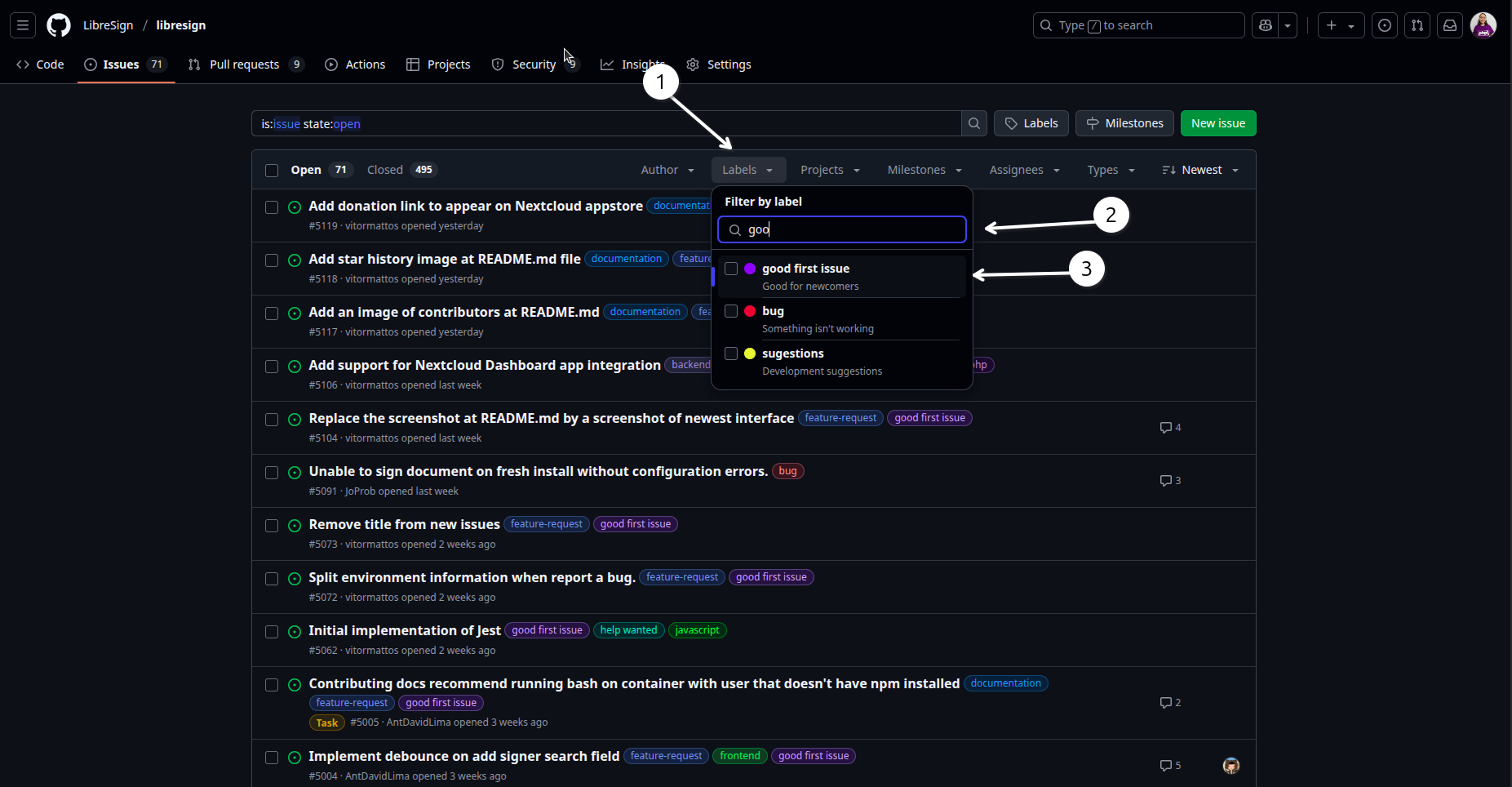Viewport: 1512px width, 787px height.
Task: Open issue 'Initial implementation of Jest'
Action: tap(405, 630)
